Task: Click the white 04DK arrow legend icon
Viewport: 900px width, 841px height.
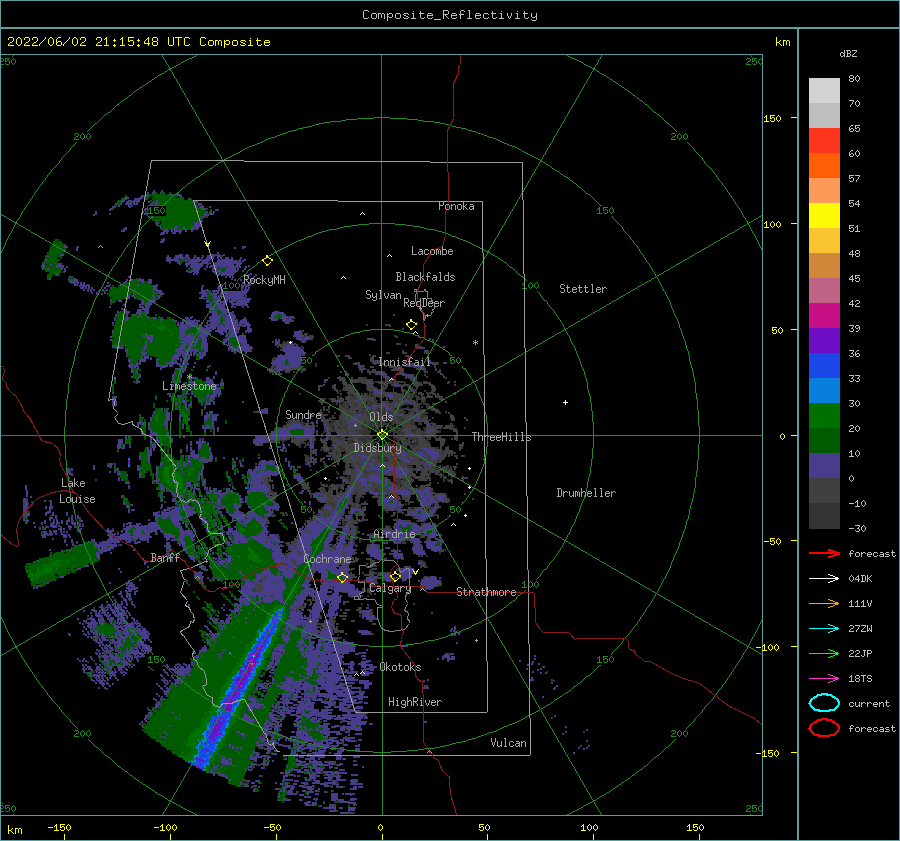Action: pyautogui.click(x=824, y=578)
